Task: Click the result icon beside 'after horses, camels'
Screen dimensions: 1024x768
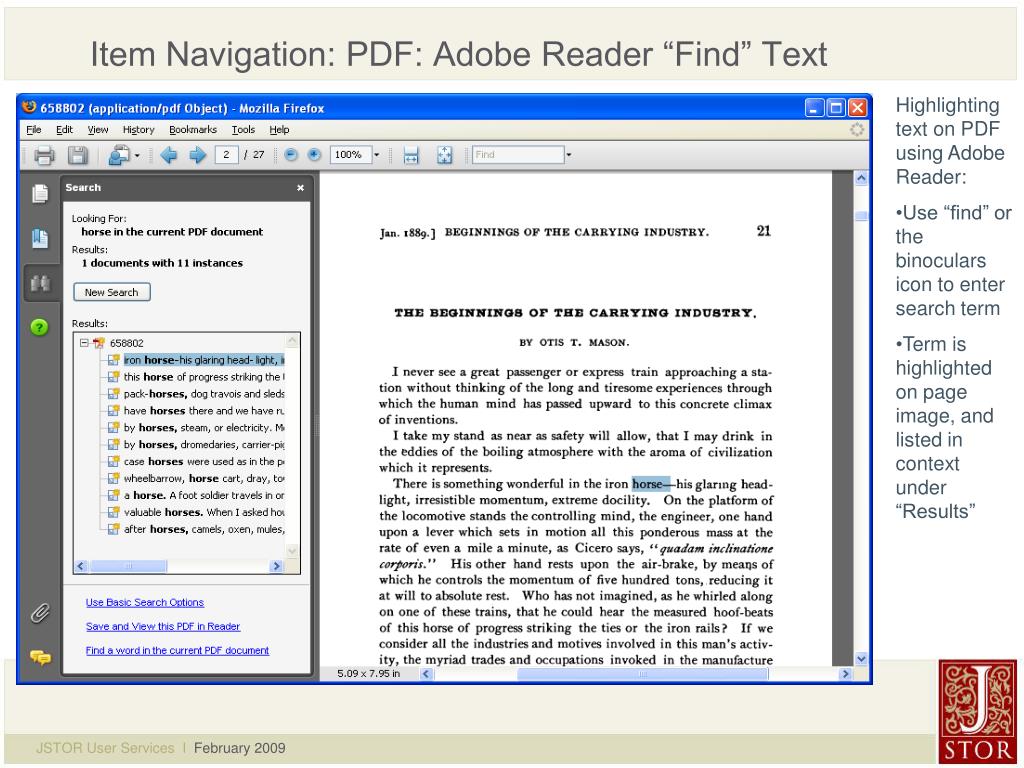Action: (x=114, y=529)
